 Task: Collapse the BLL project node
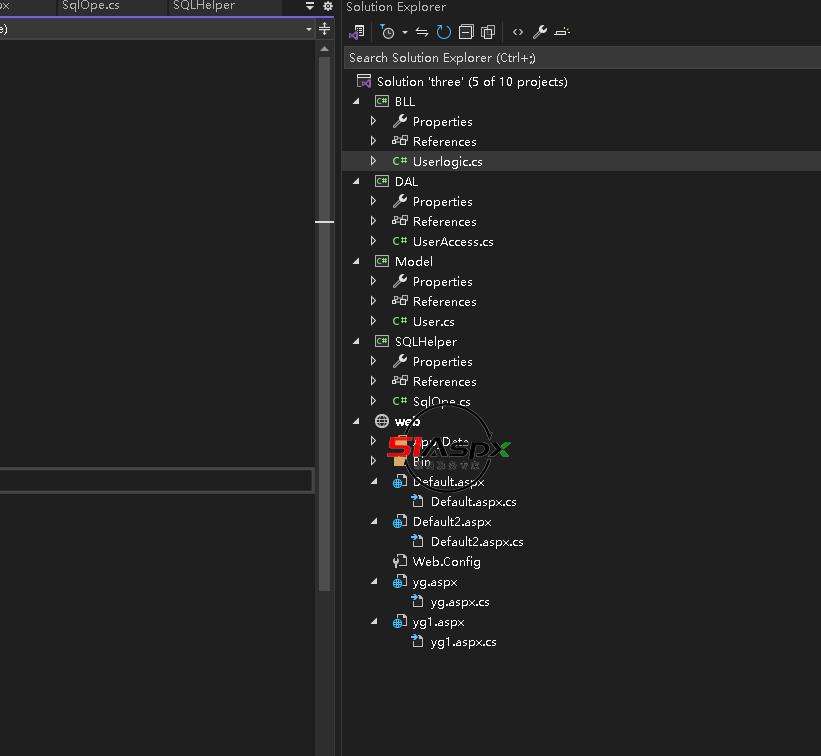[x=357, y=101]
